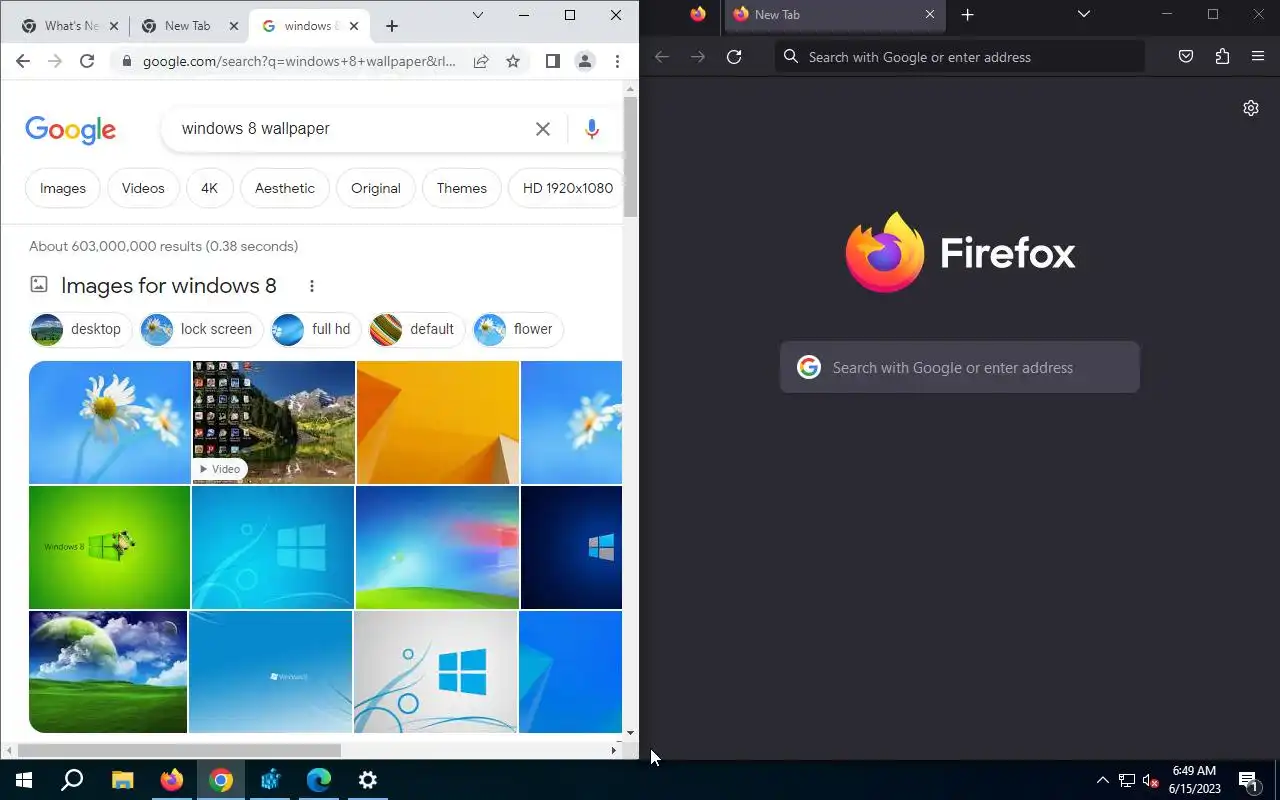Open green field with planet thumbnail
The image size is (1280, 800).
(108, 672)
